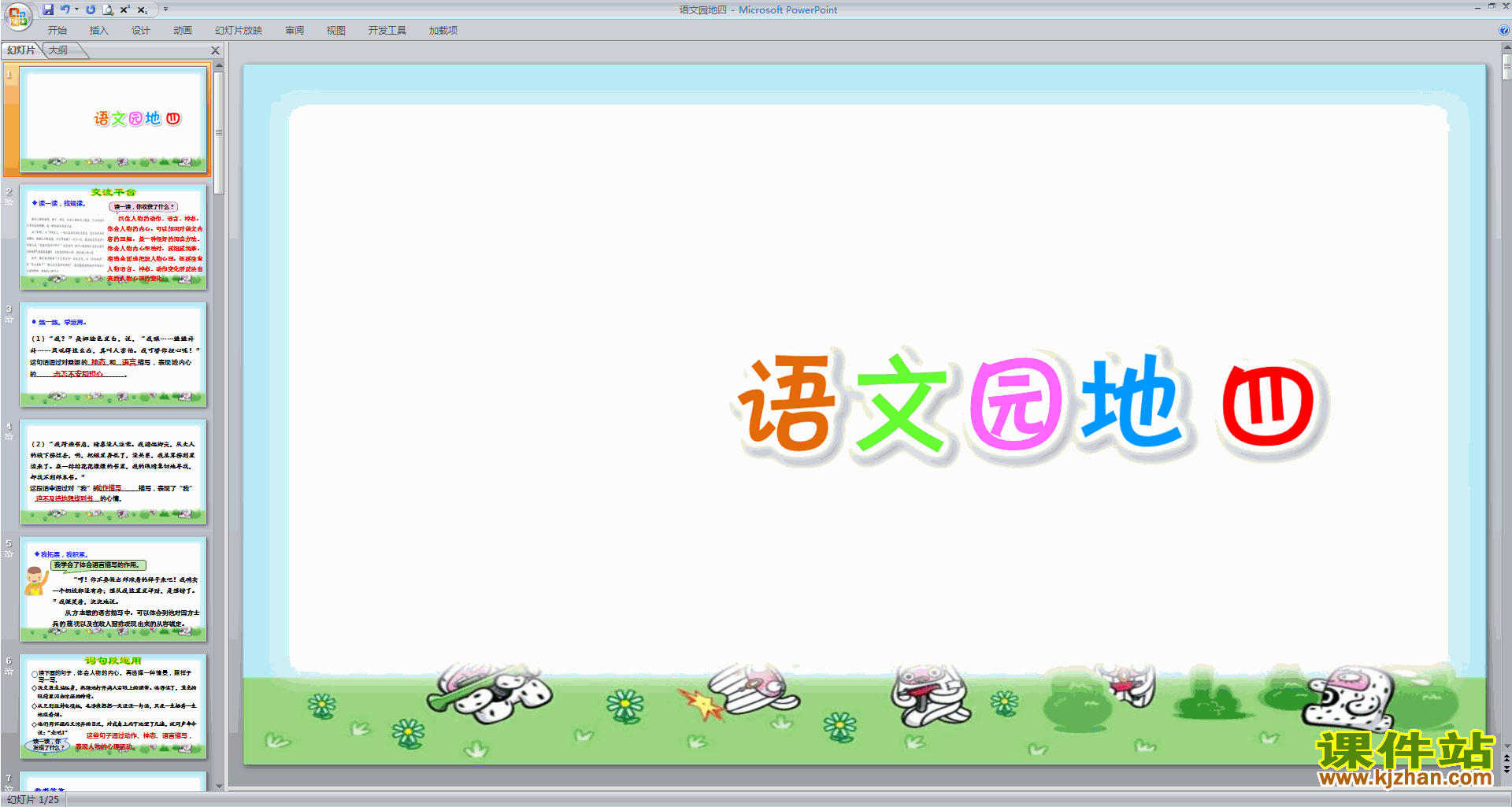The image size is (1512, 807).
Task: Open the 设计 ribbon tab
Action: pyautogui.click(x=141, y=31)
